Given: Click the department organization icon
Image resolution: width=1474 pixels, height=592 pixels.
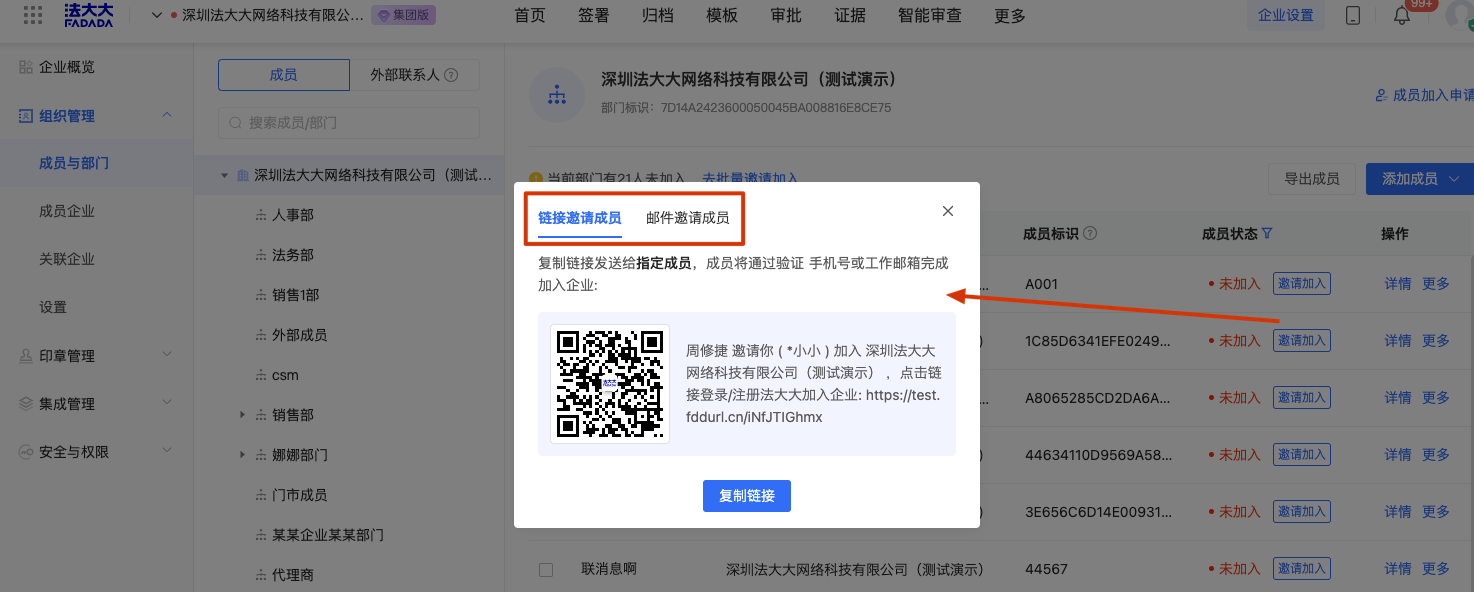Looking at the screenshot, I should pos(557,94).
